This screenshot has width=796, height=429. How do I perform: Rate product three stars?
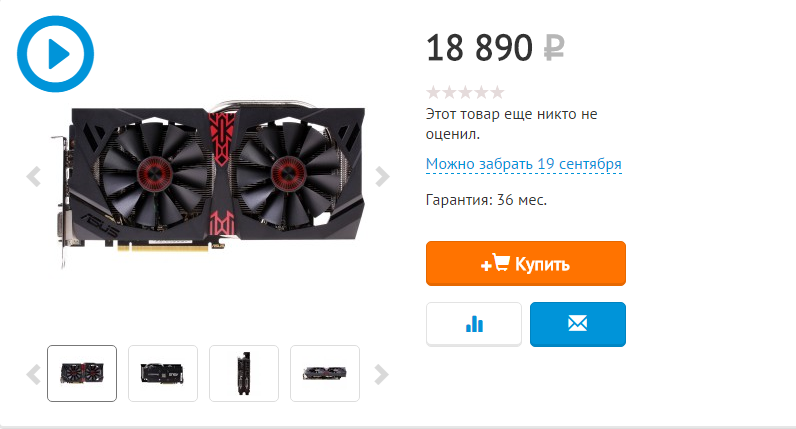pyautogui.click(x=466, y=92)
